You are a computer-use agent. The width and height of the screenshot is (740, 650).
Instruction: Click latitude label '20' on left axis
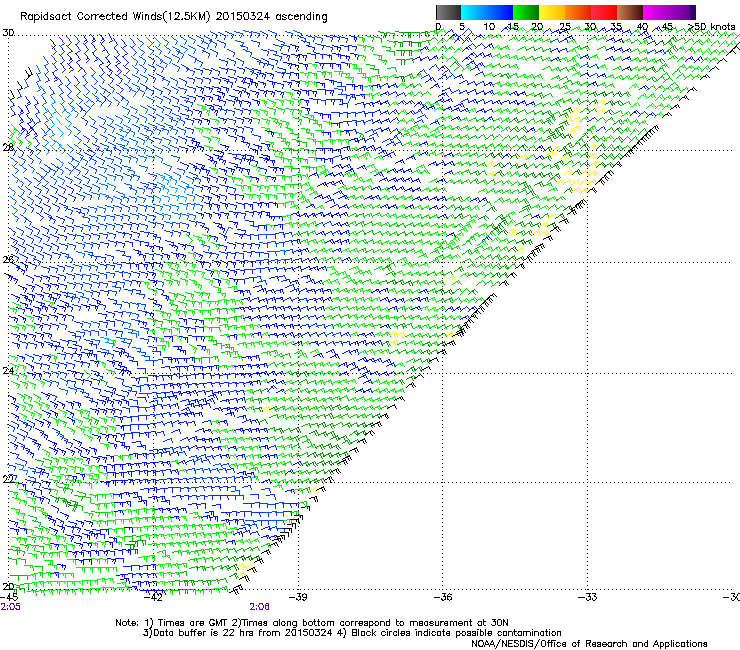coord(8,587)
